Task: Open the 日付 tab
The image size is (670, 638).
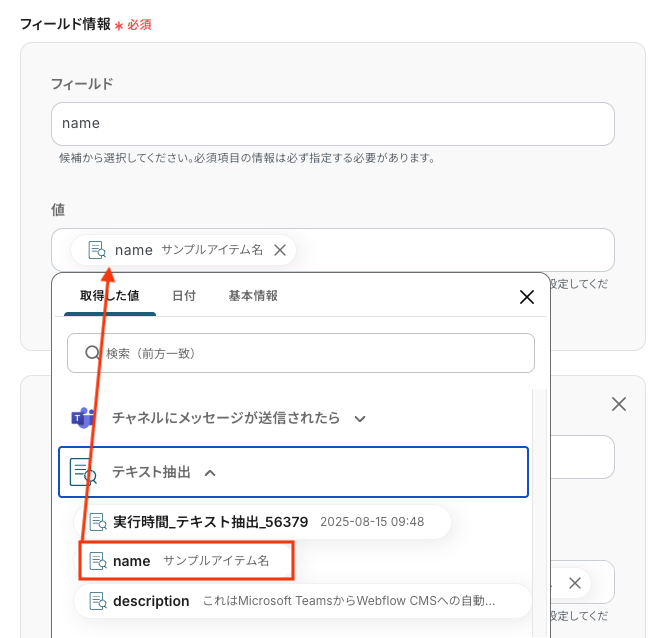Action: (x=184, y=296)
